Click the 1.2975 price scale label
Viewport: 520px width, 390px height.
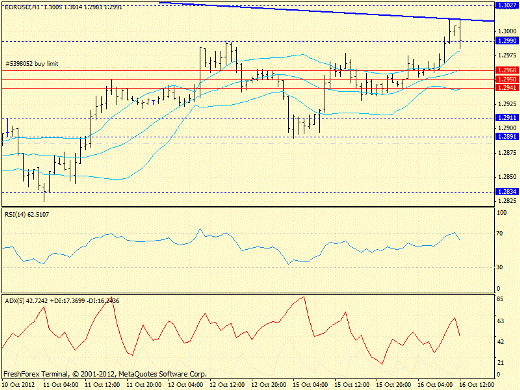point(507,55)
